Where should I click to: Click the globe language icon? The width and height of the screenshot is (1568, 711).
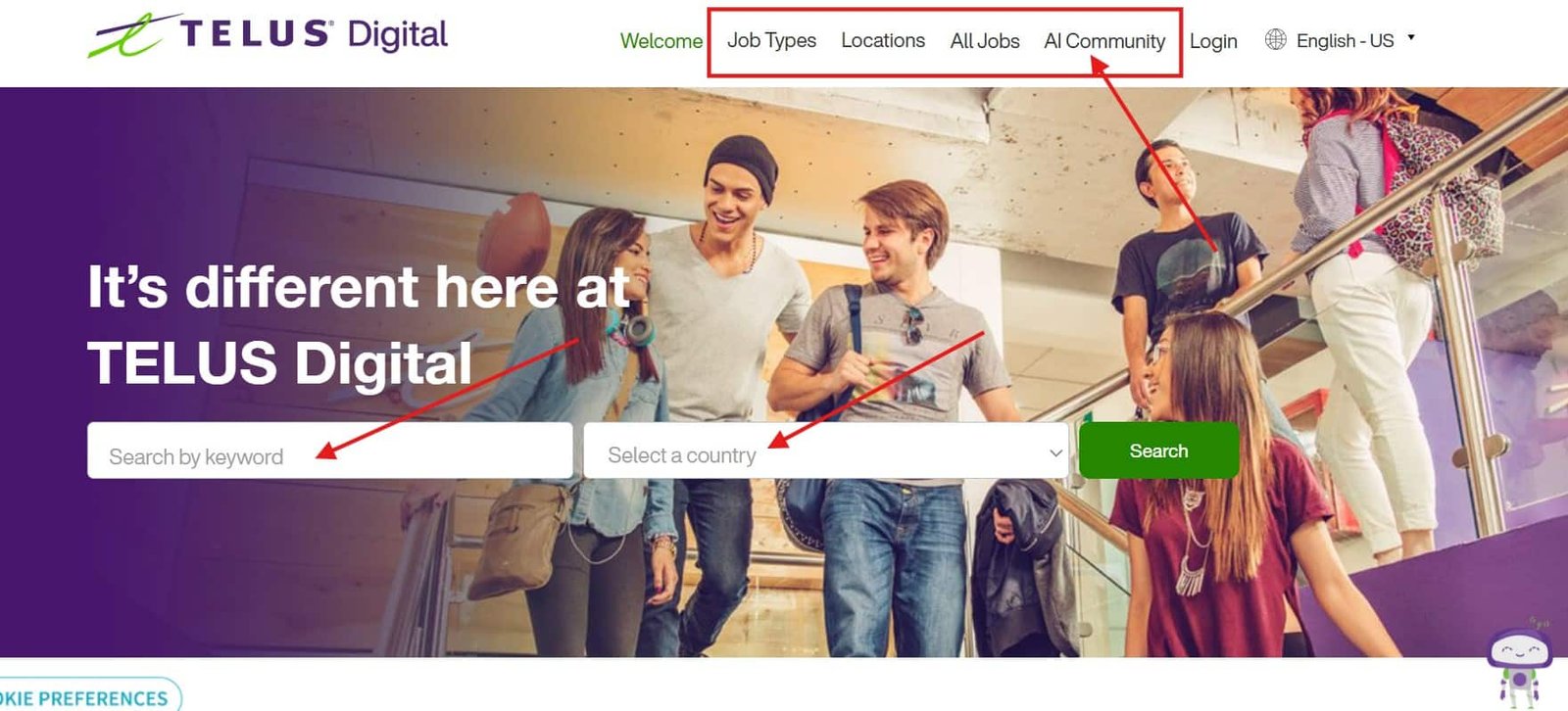[x=1275, y=39]
